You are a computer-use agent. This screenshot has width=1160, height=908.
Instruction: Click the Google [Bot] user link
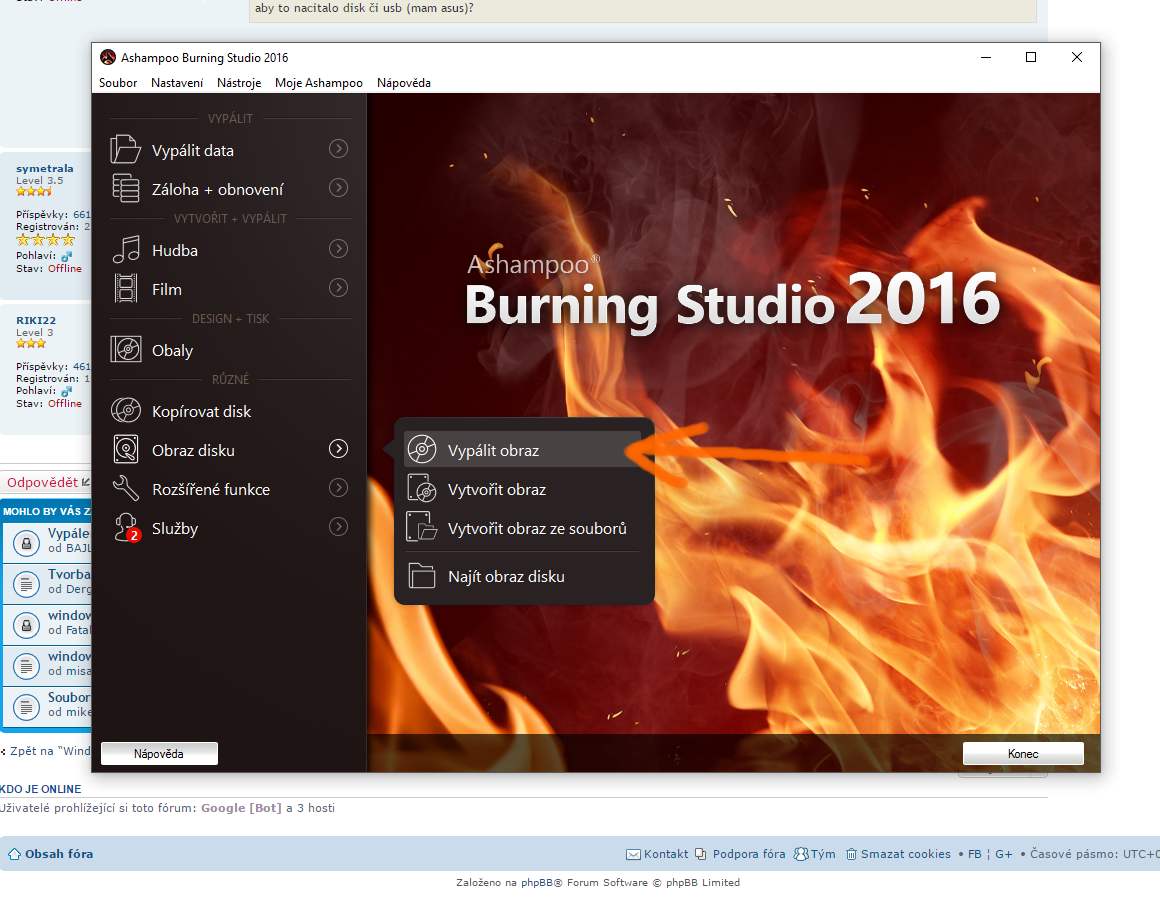point(241,808)
